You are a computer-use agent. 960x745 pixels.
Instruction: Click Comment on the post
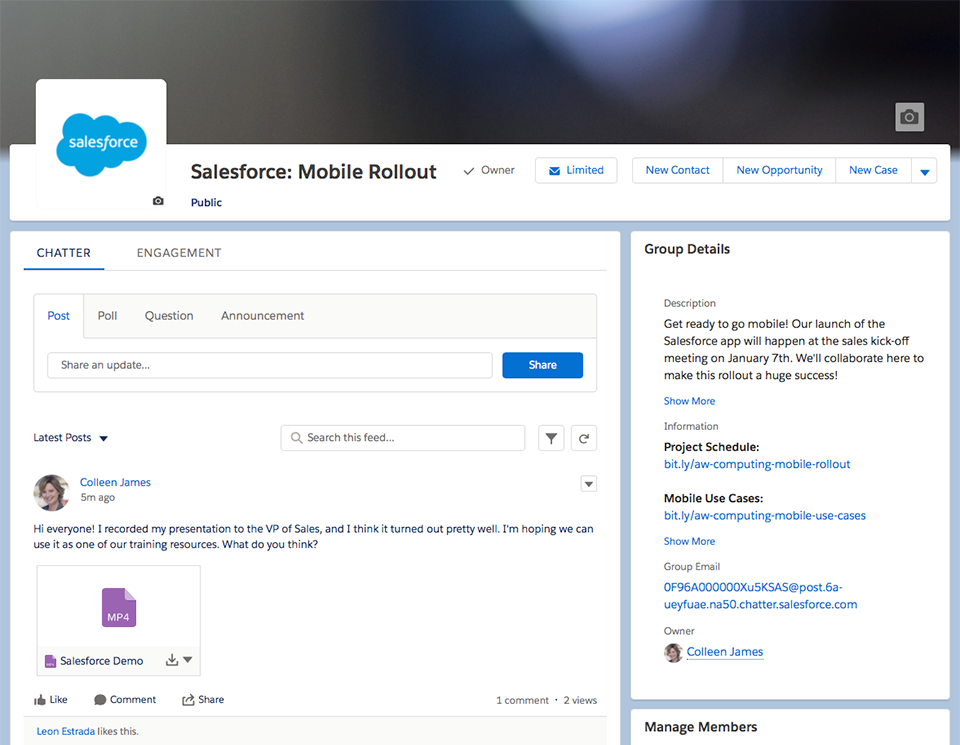pyautogui.click(x=125, y=700)
